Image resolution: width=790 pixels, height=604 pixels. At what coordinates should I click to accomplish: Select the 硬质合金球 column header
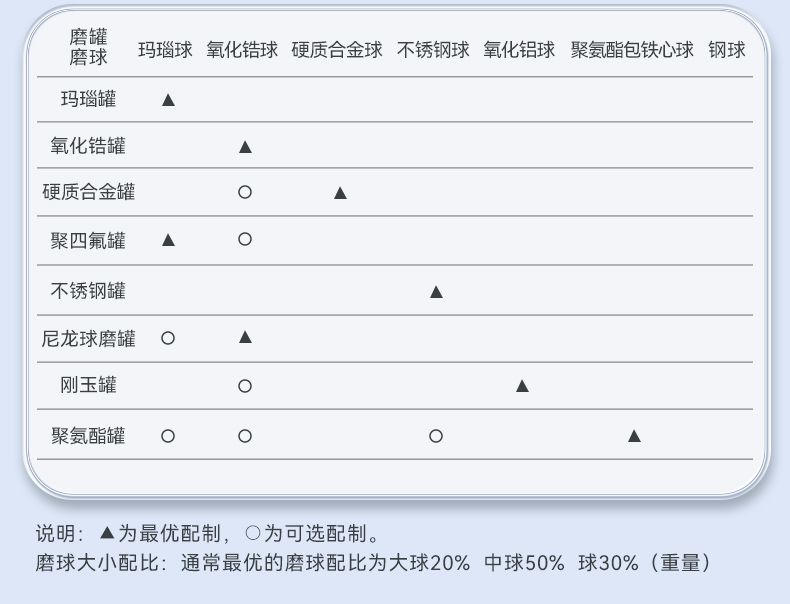[x=337, y=50]
